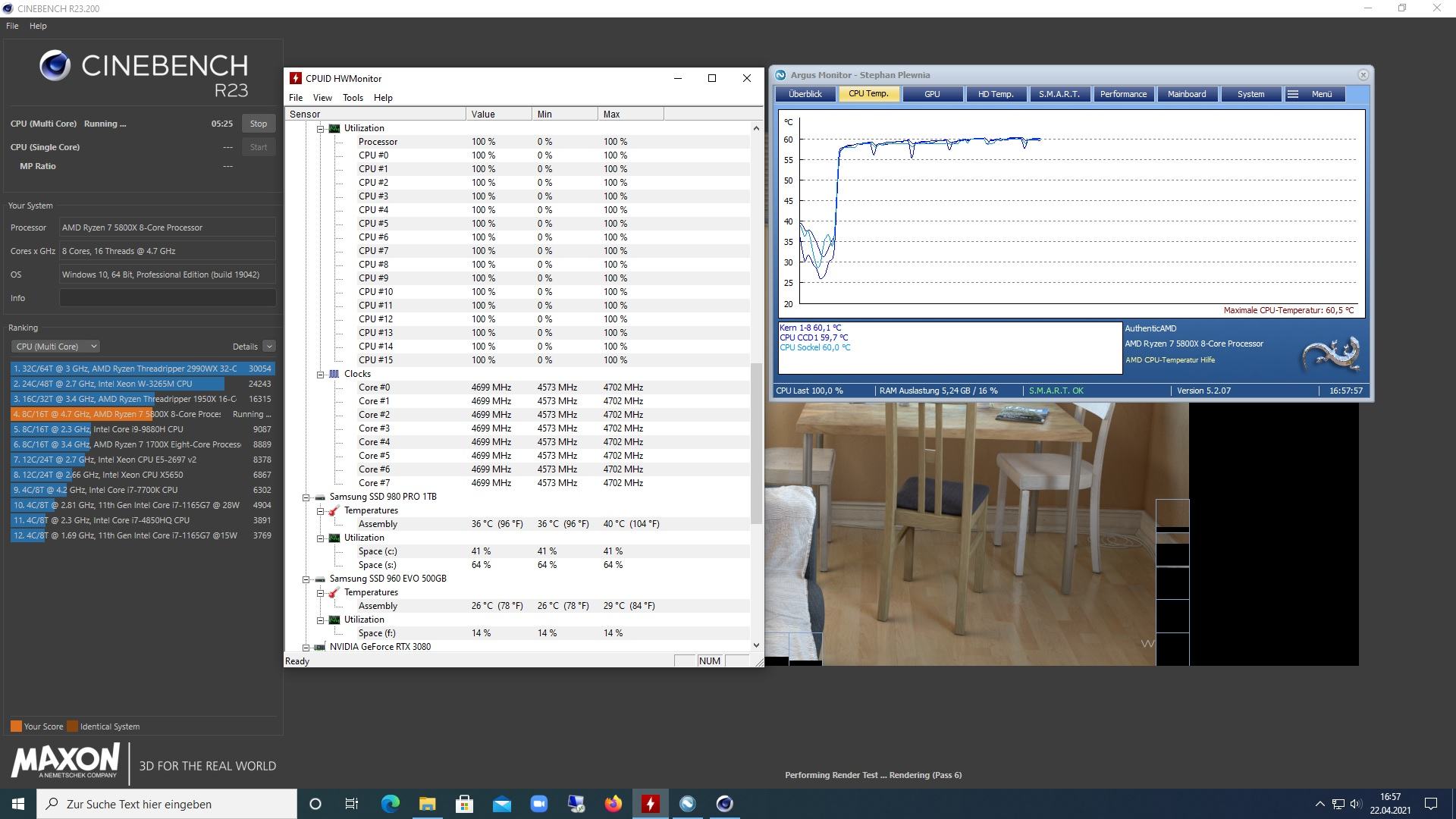The image size is (1456, 819).
Task: Open the taskbar clock and date
Action: (1390, 804)
